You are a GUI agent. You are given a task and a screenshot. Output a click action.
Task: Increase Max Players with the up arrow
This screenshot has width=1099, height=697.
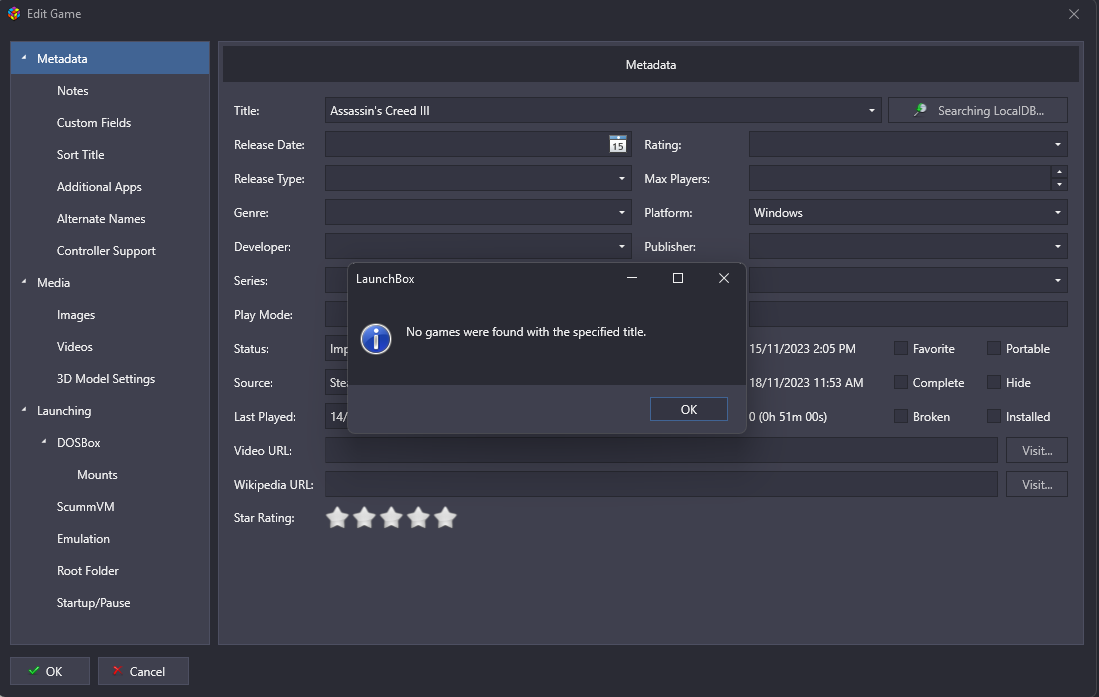coord(1059,172)
